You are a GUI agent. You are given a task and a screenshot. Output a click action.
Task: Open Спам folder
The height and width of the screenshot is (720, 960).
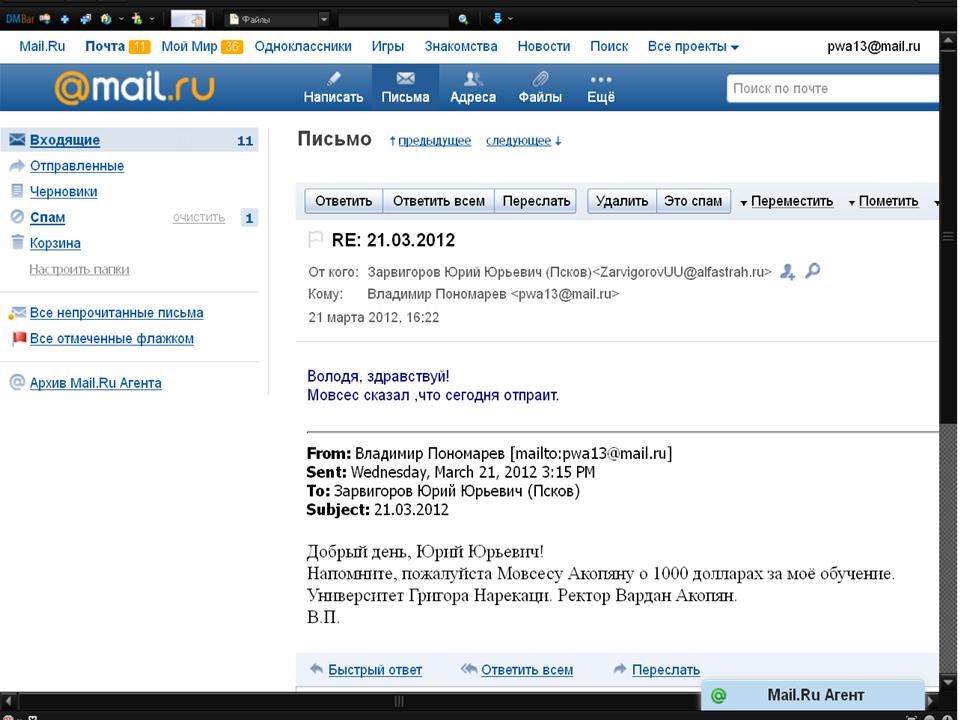click(x=48, y=217)
